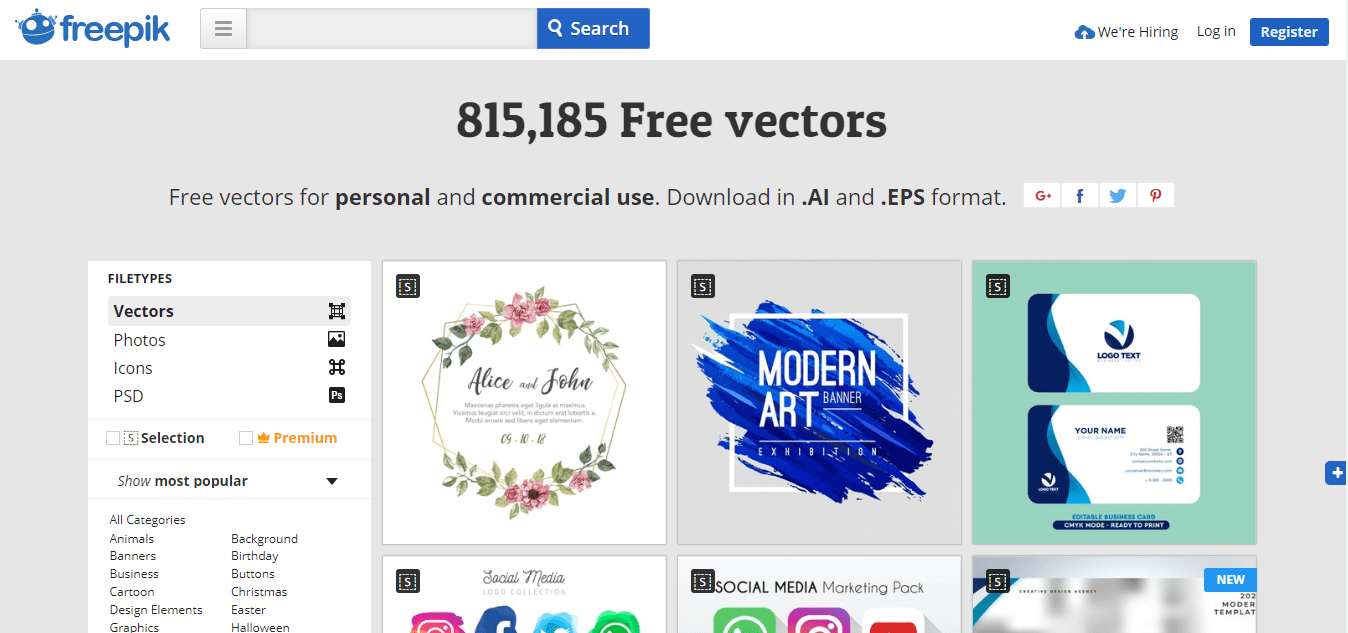Select the Vectors filetype icon

pos(336,311)
